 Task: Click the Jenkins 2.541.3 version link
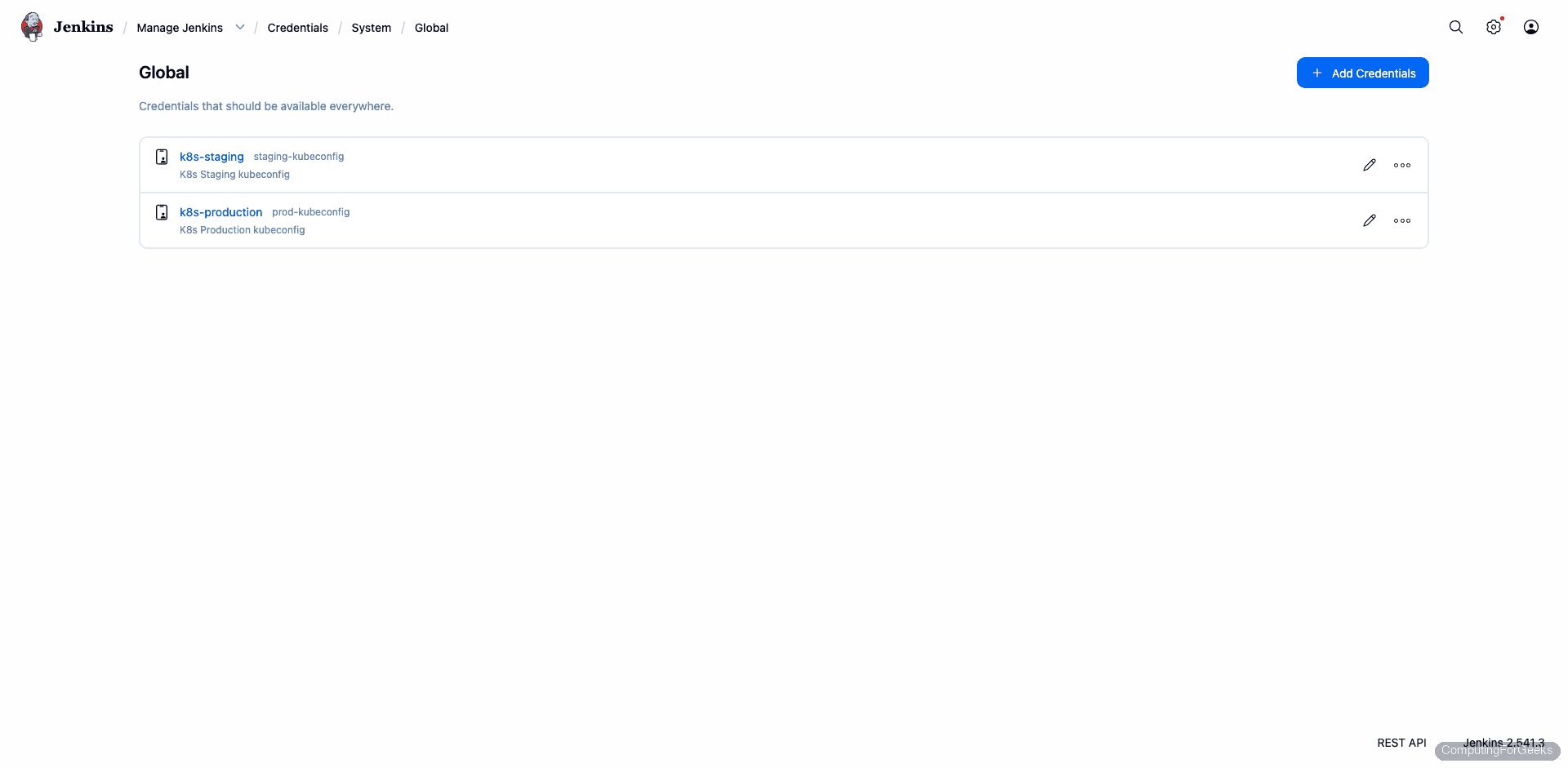click(1503, 743)
